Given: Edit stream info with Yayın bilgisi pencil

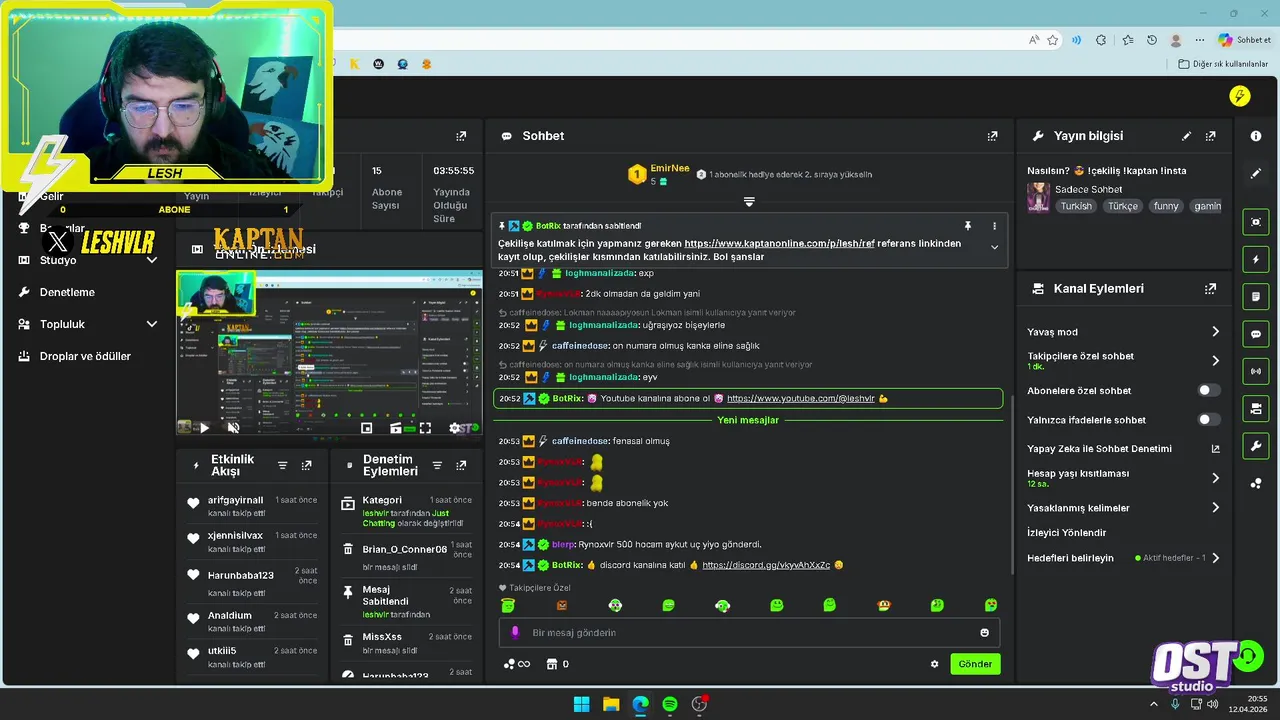Looking at the screenshot, I should tap(1186, 136).
